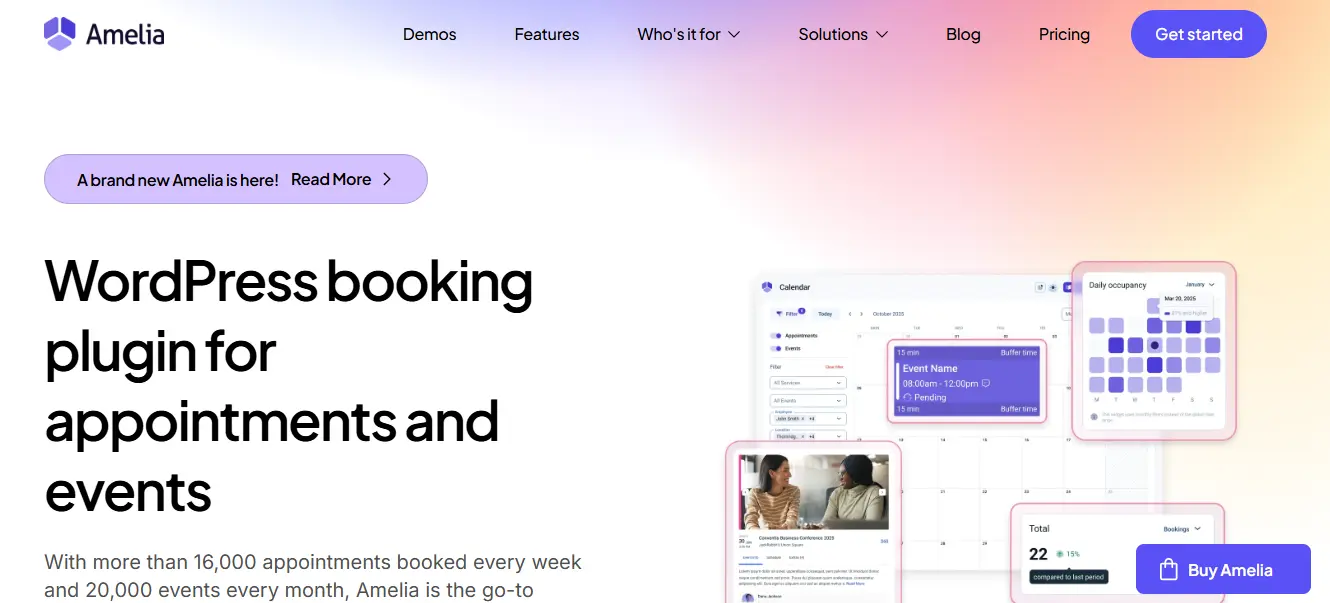Expand the chevron next to Solutions
The width and height of the screenshot is (1330, 603).
[x=882, y=34]
